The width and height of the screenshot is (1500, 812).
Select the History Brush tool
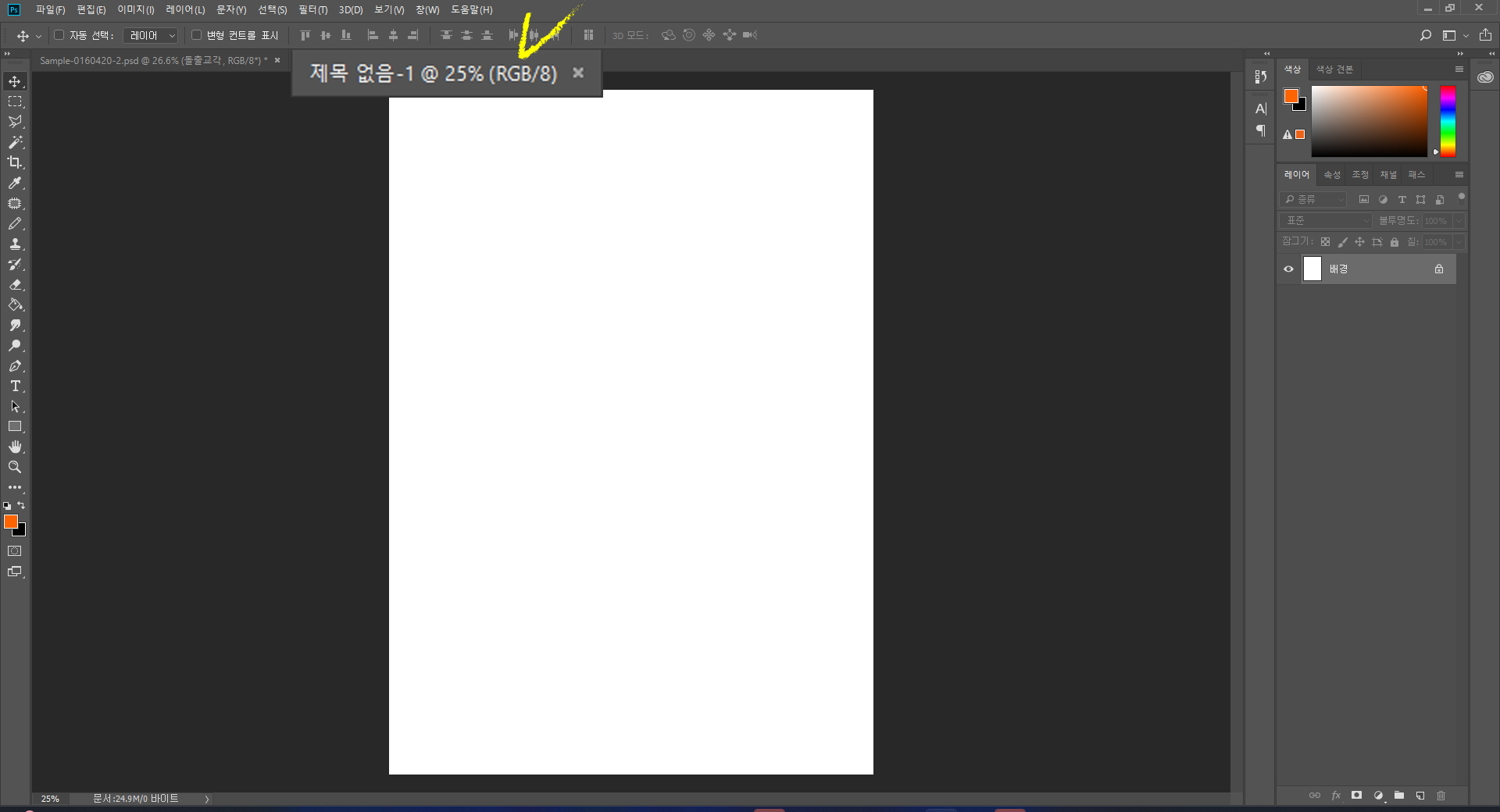15,264
